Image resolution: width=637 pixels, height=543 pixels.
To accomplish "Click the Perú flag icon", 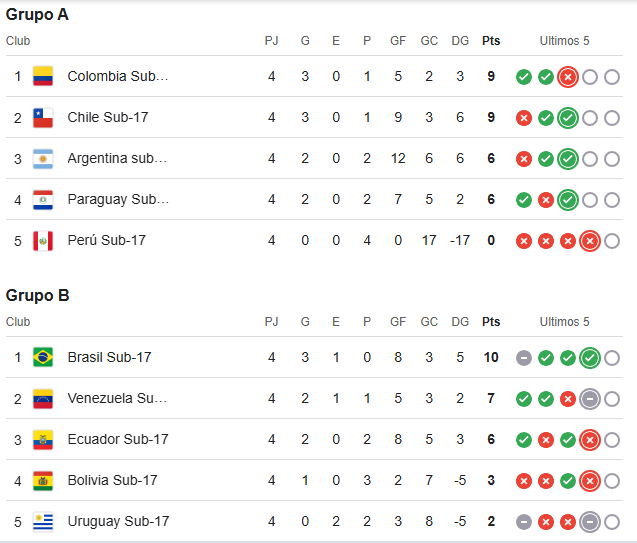I will click(x=42, y=240).
